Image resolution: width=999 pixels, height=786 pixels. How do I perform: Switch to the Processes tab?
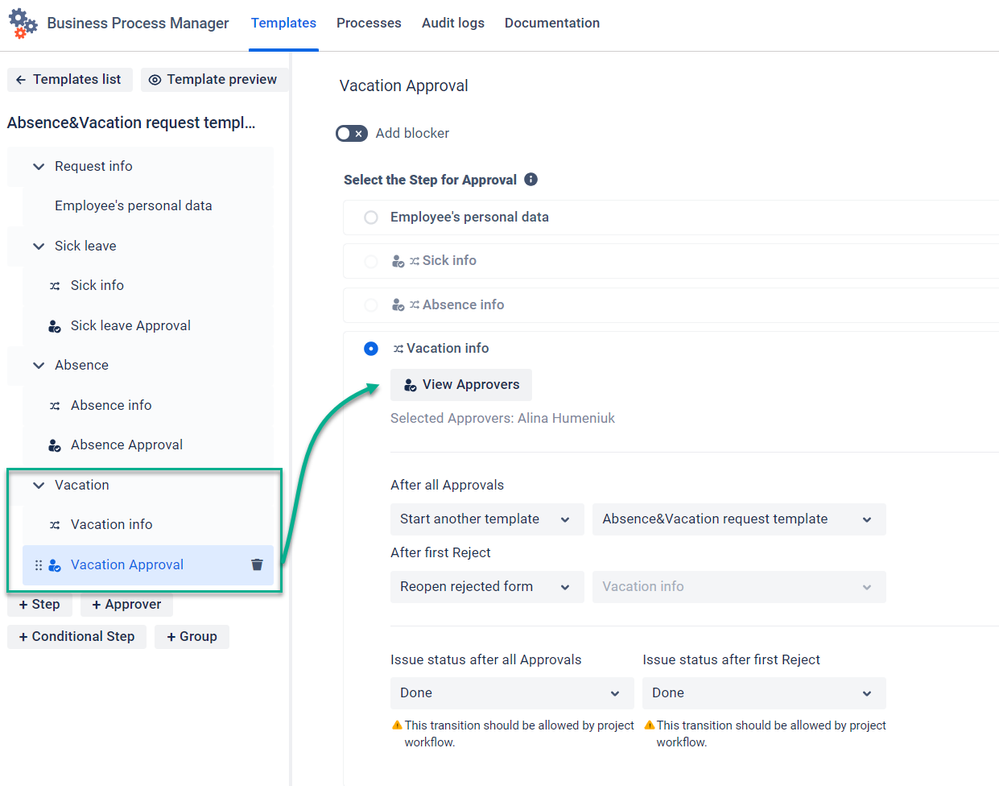tap(369, 23)
